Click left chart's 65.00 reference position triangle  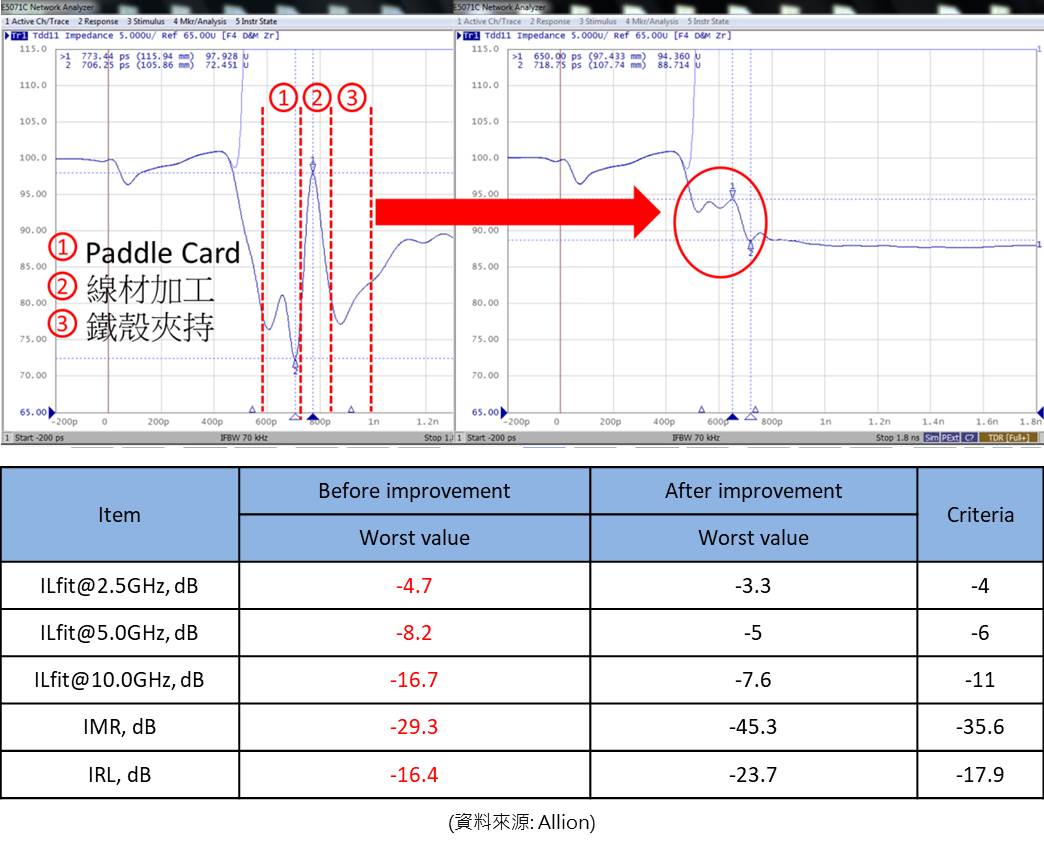point(52,413)
